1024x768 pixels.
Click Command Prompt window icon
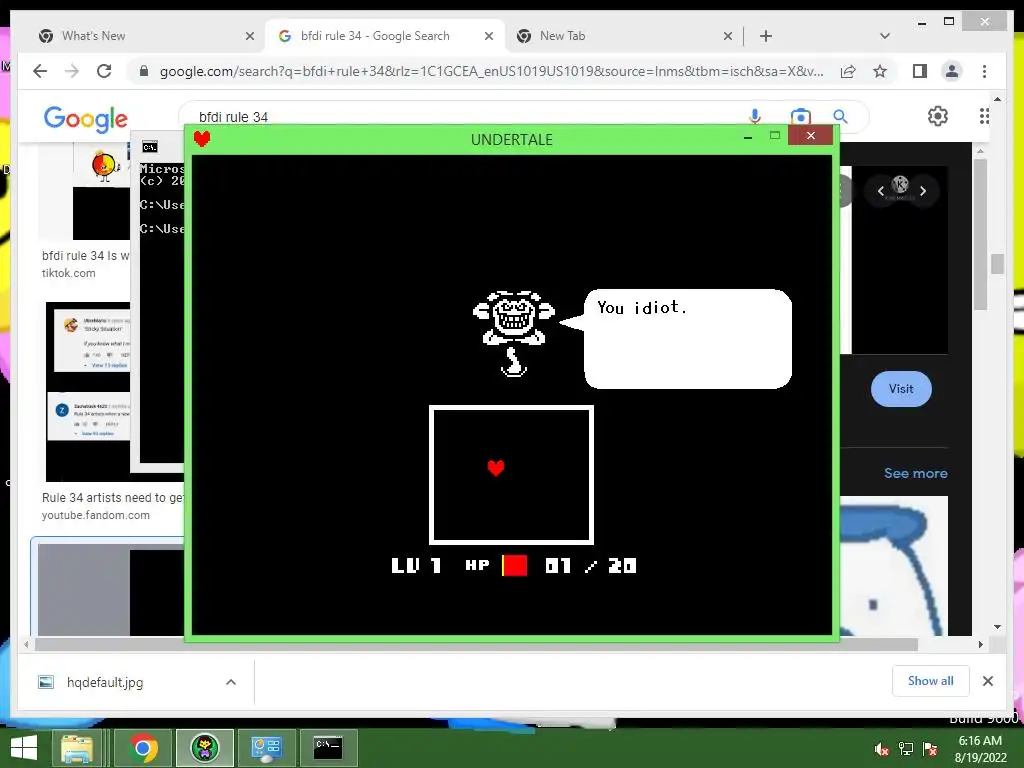point(150,147)
